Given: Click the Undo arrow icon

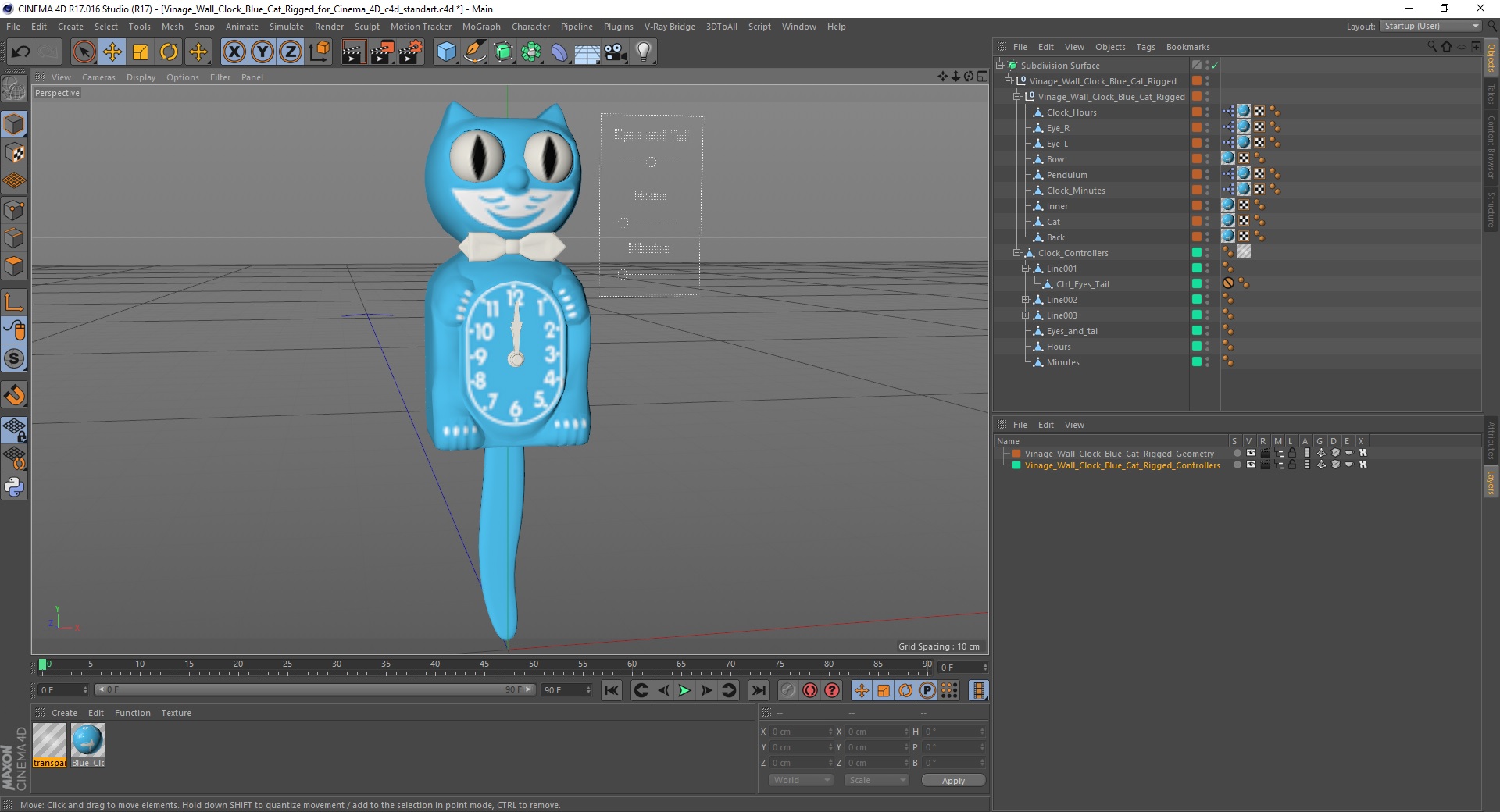Looking at the screenshot, I should [20, 52].
